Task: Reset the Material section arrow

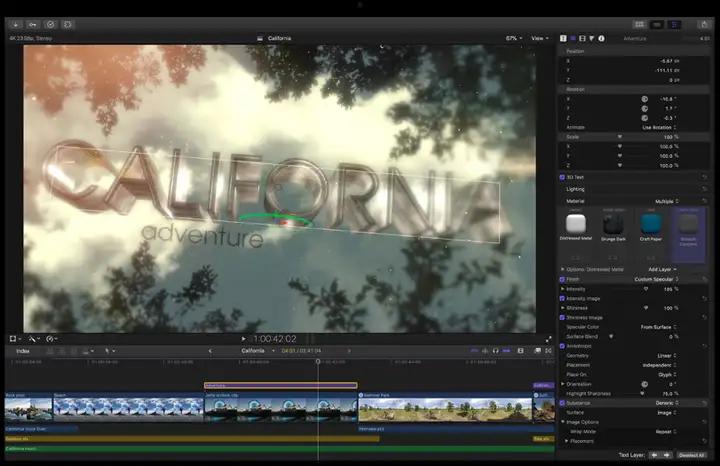Action: point(704,201)
